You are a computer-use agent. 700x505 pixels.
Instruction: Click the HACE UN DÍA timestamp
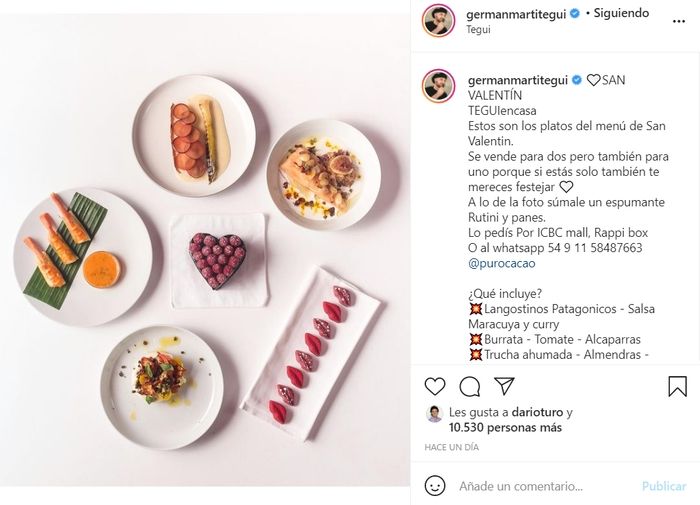[x=451, y=447]
